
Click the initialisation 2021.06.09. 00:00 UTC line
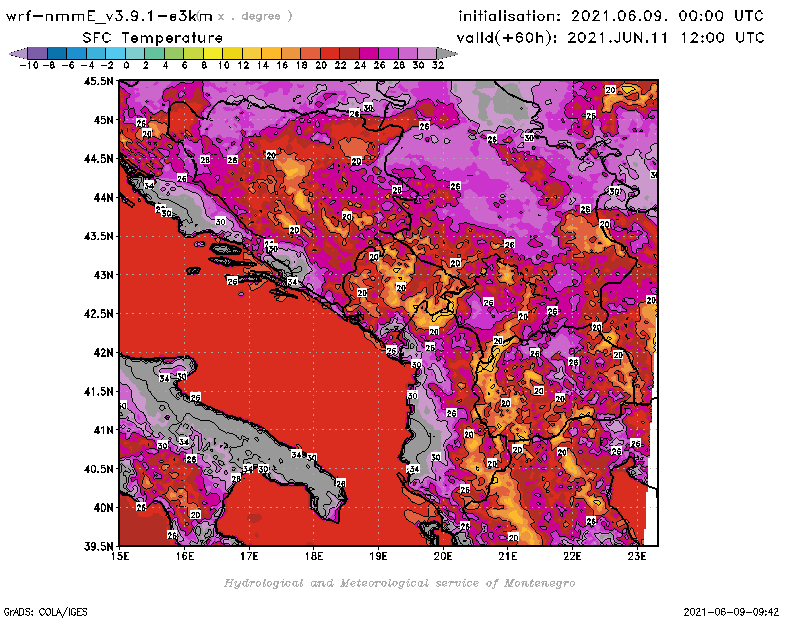[x=611, y=16]
